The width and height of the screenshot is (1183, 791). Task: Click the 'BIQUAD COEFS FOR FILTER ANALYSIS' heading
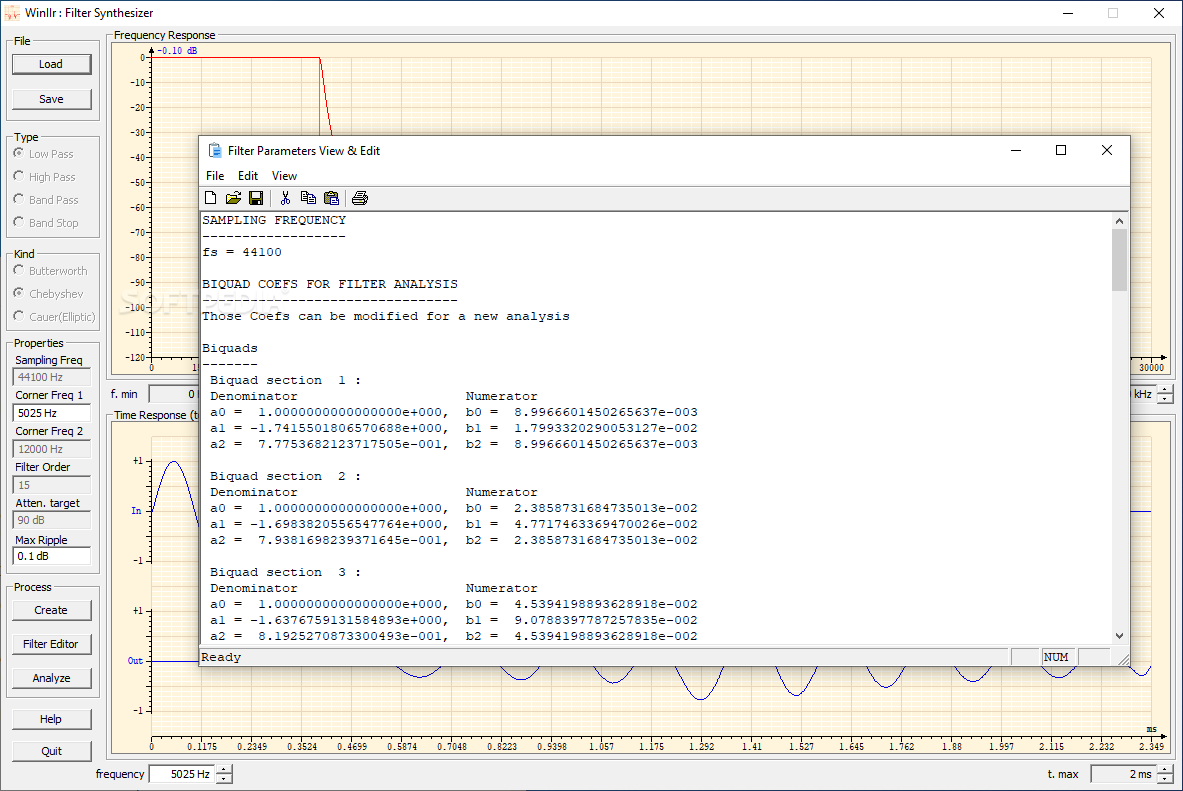pos(330,285)
